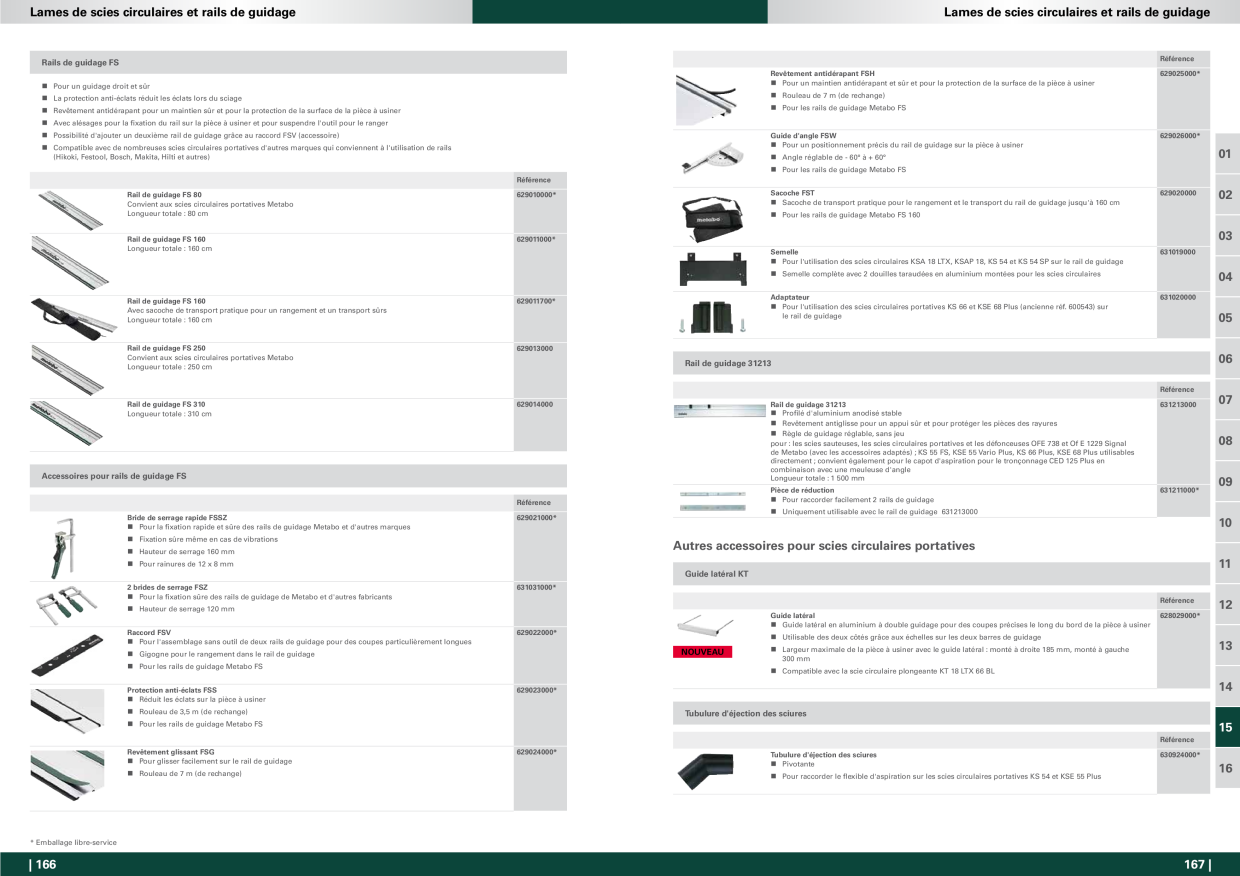The width and height of the screenshot is (1240, 876).
Task: Click 'Accessoires pour rails de guidage FS' heading
Action: (114, 476)
